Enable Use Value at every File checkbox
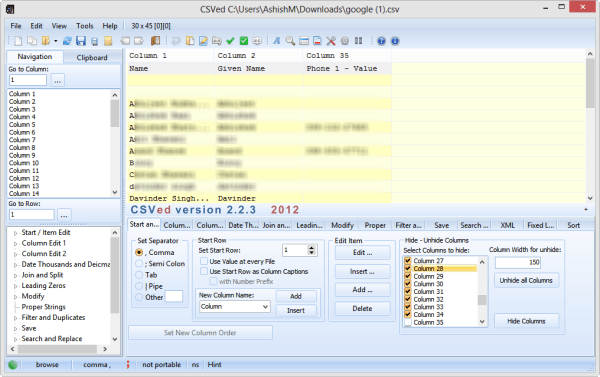 (x=204, y=261)
